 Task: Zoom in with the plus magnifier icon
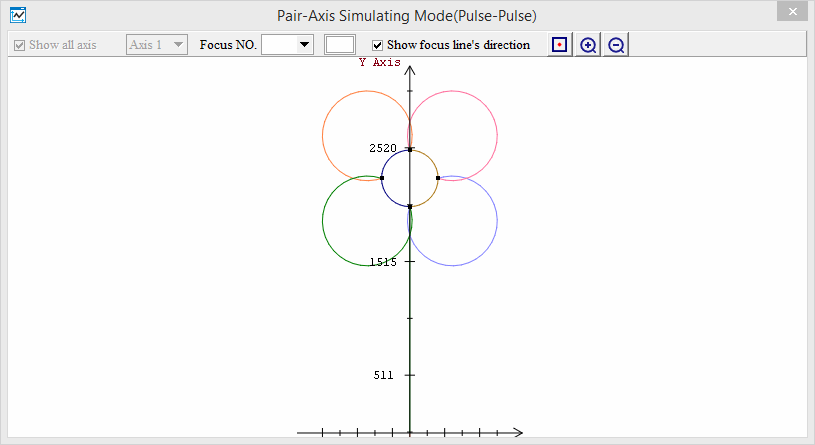pos(588,45)
